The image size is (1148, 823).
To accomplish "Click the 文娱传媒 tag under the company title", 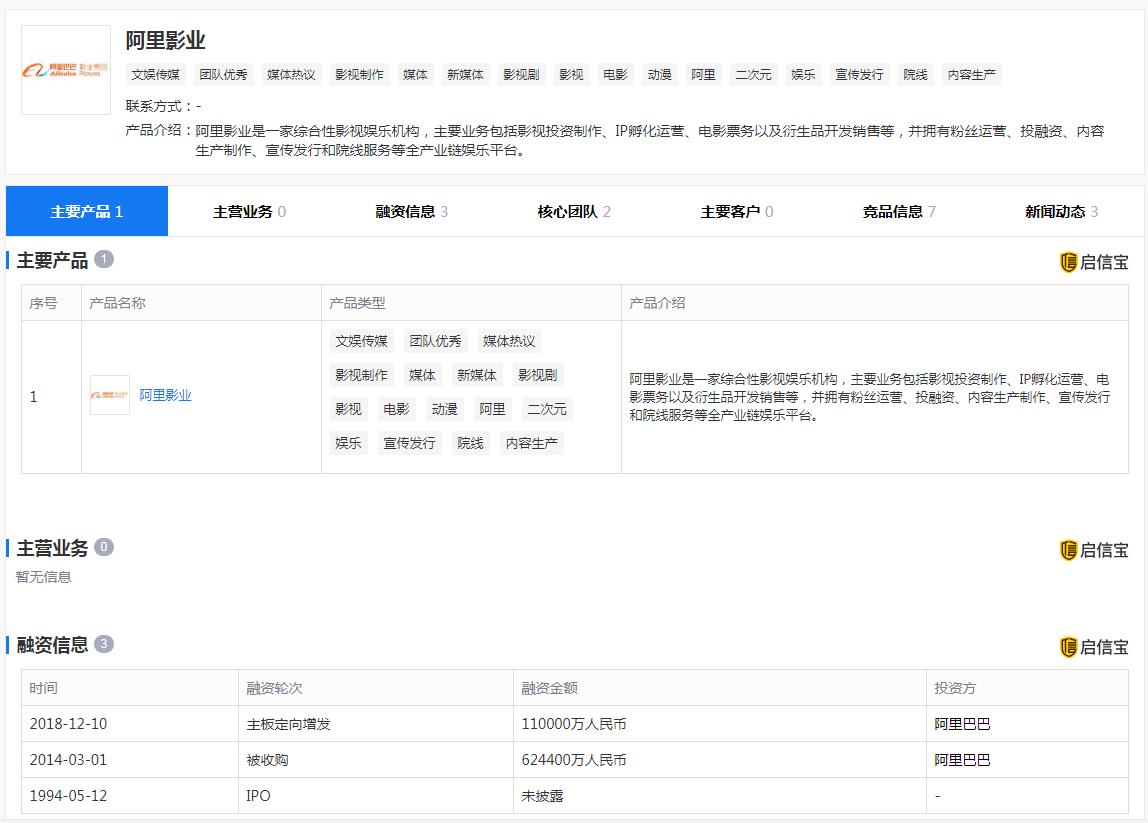I will click(156, 75).
